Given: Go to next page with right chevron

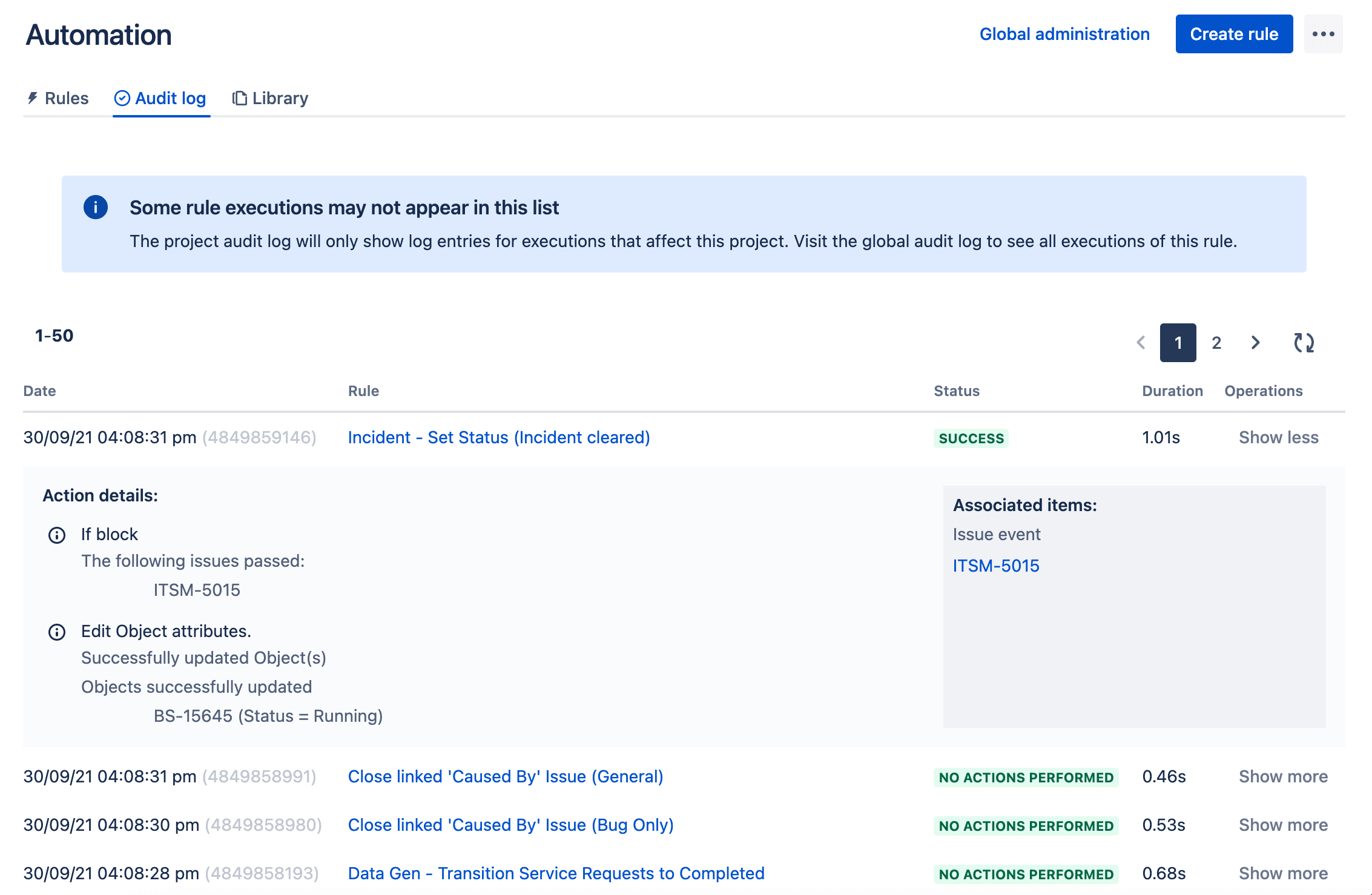Looking at the screenshot, I should [1255, 343].
